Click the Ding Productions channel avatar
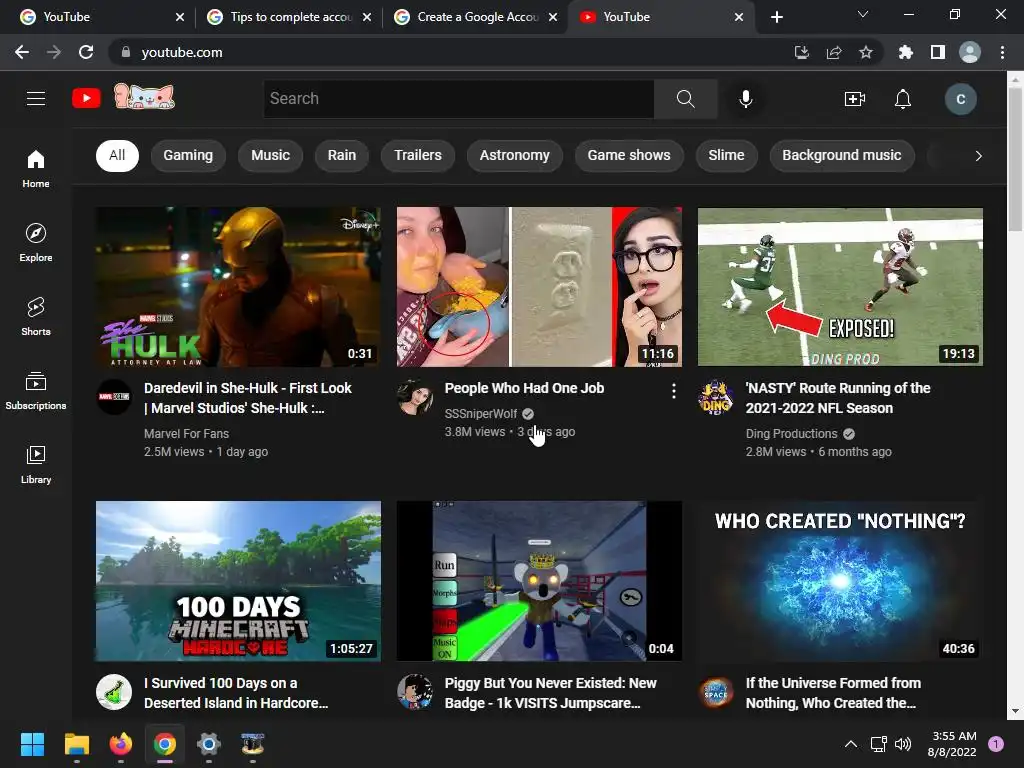 coord(716,397)
